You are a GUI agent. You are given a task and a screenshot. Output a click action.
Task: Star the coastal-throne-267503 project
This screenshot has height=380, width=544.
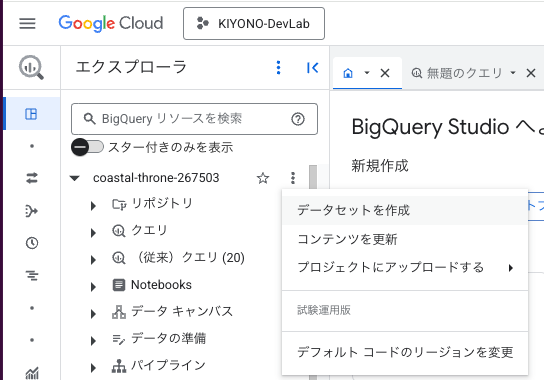[263, 178]
